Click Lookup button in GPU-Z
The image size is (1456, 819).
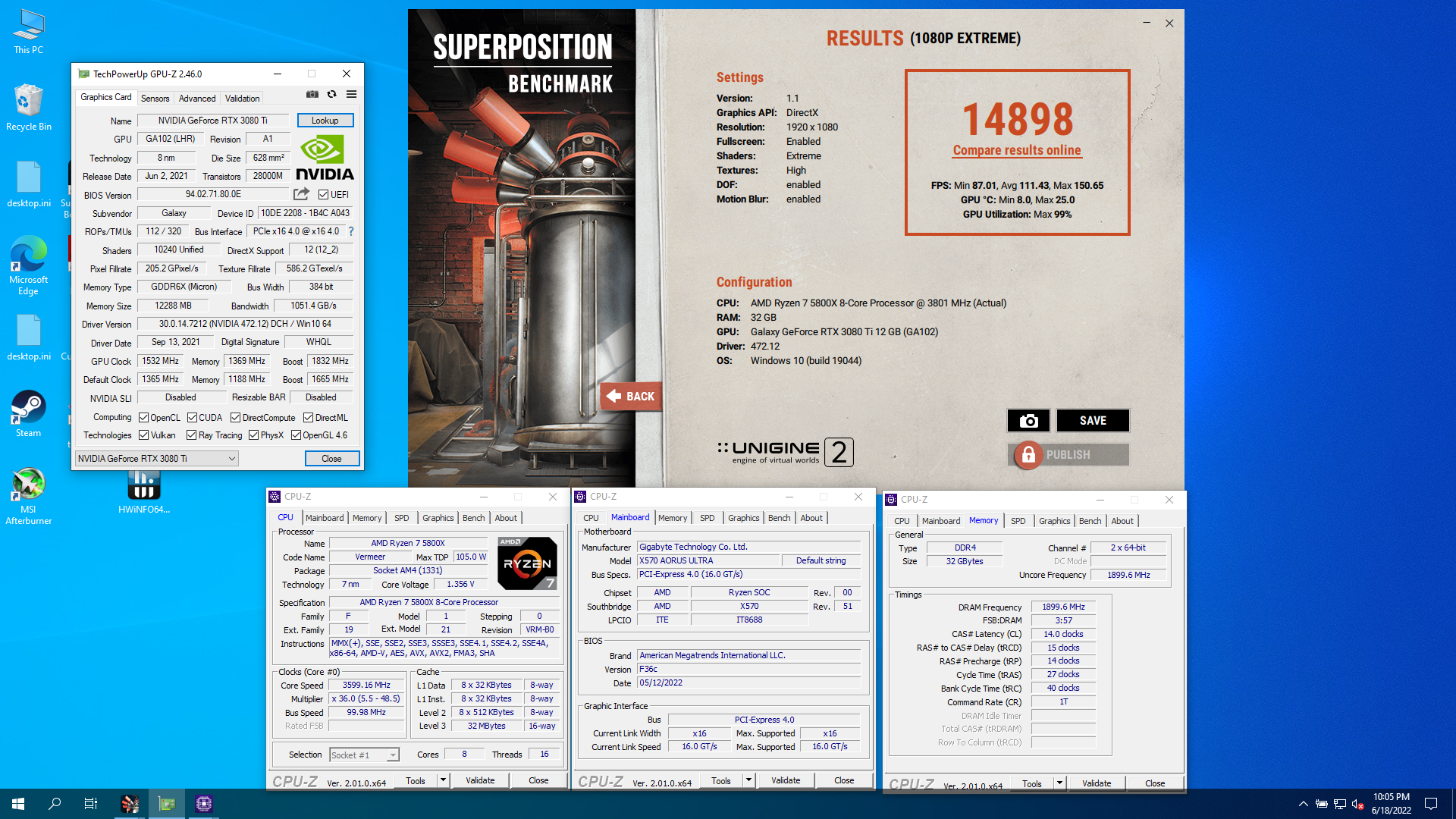click(x=325, y=121)
